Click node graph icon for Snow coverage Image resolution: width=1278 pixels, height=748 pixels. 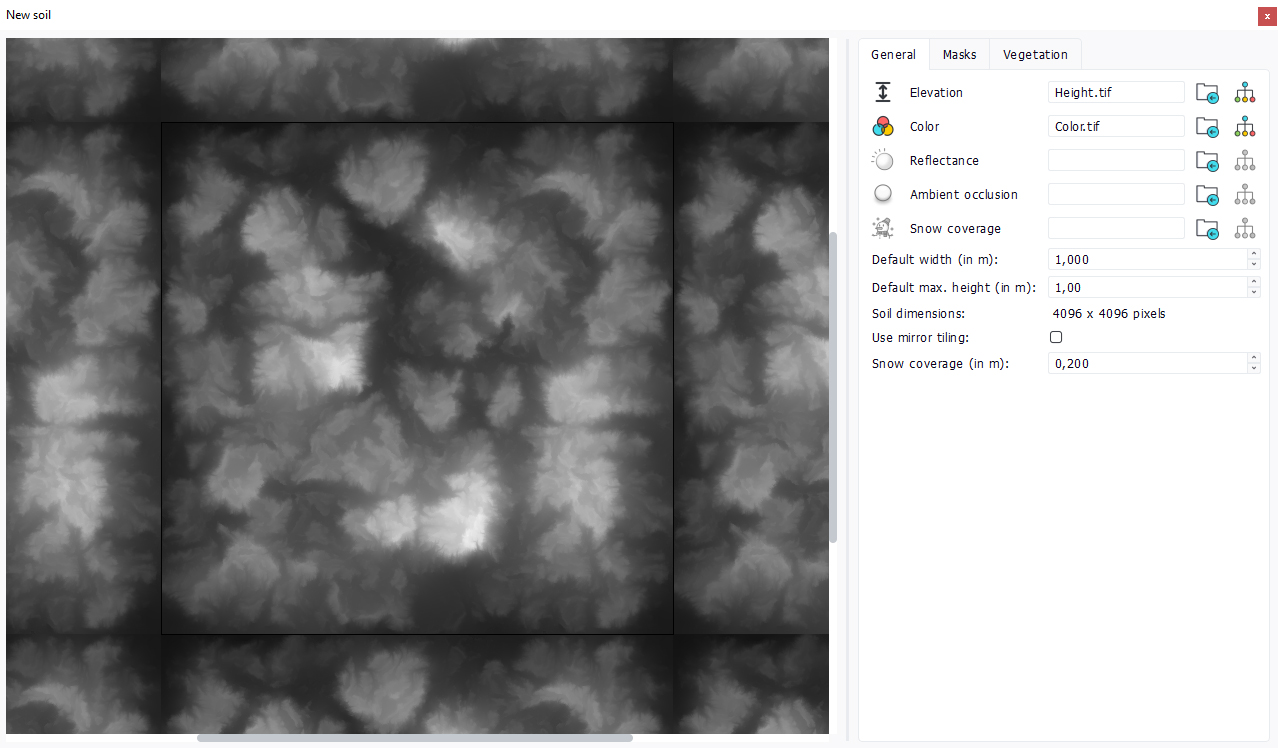(1244, 229)
